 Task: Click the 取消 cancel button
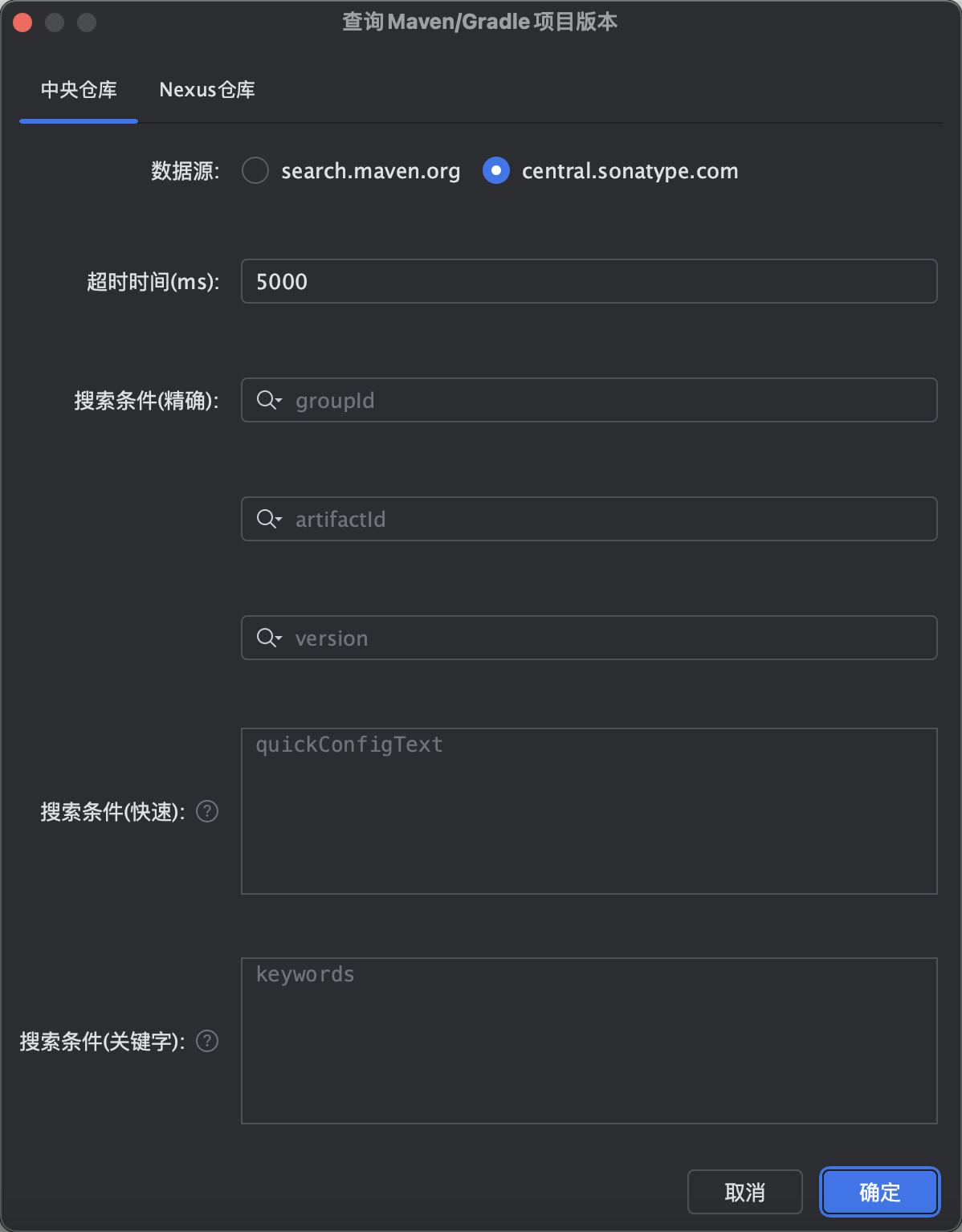pos(744,1192)
